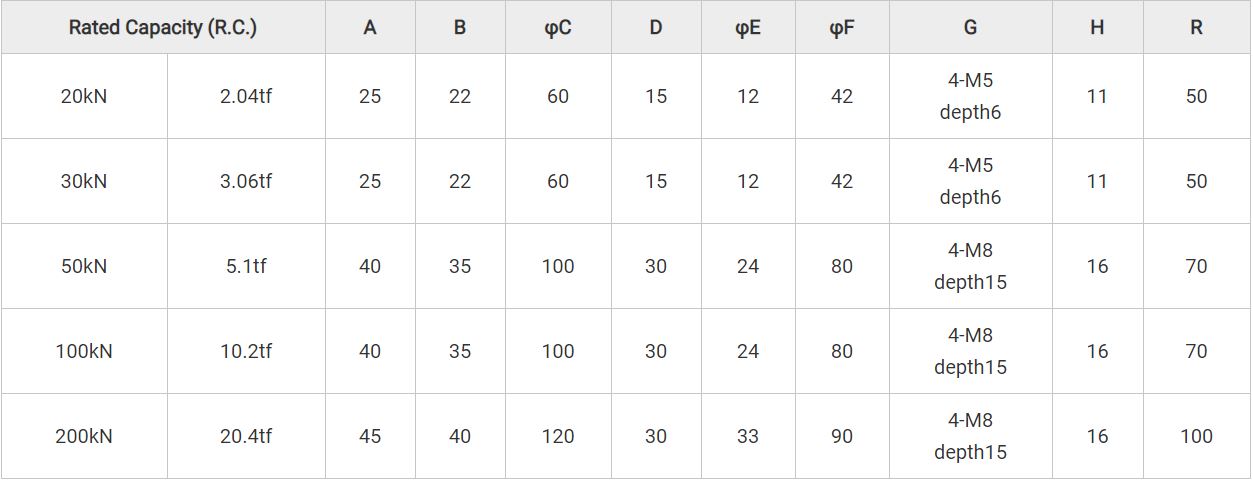
Task: Select the 3.06tf cell
Action: pos(246,182)
